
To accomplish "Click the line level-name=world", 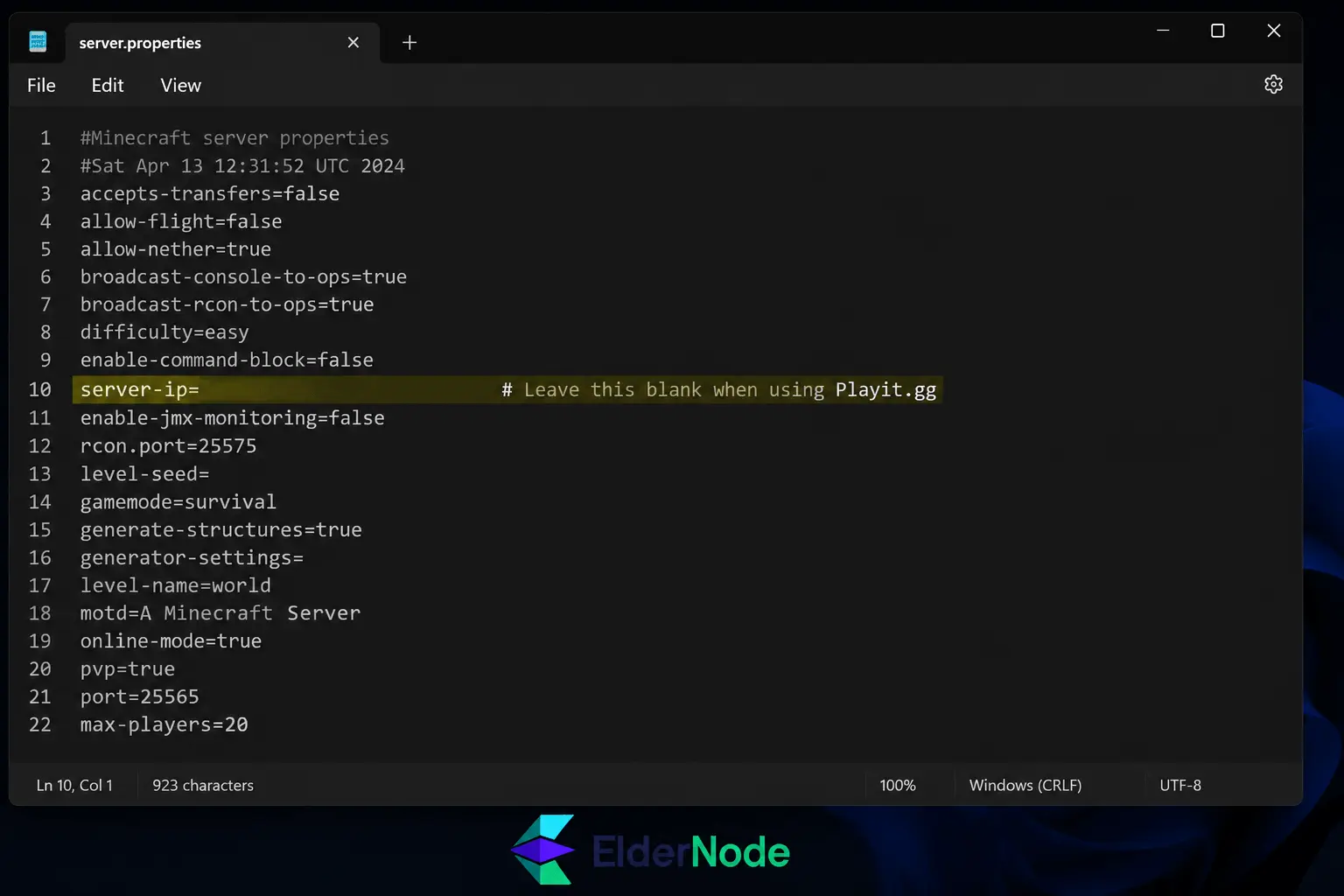I will point(176,585).
